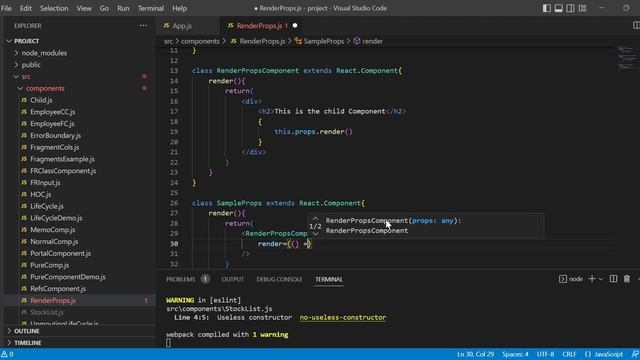The image size is (640, 360).
Task: Open Child.js file
Action: (x=41, y=100)
